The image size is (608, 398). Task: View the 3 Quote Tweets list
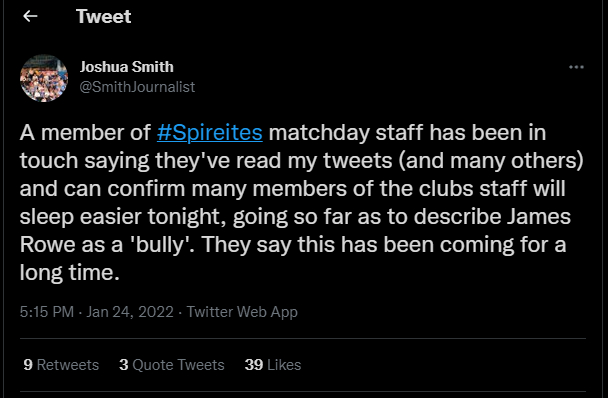[x=172, y=365]
